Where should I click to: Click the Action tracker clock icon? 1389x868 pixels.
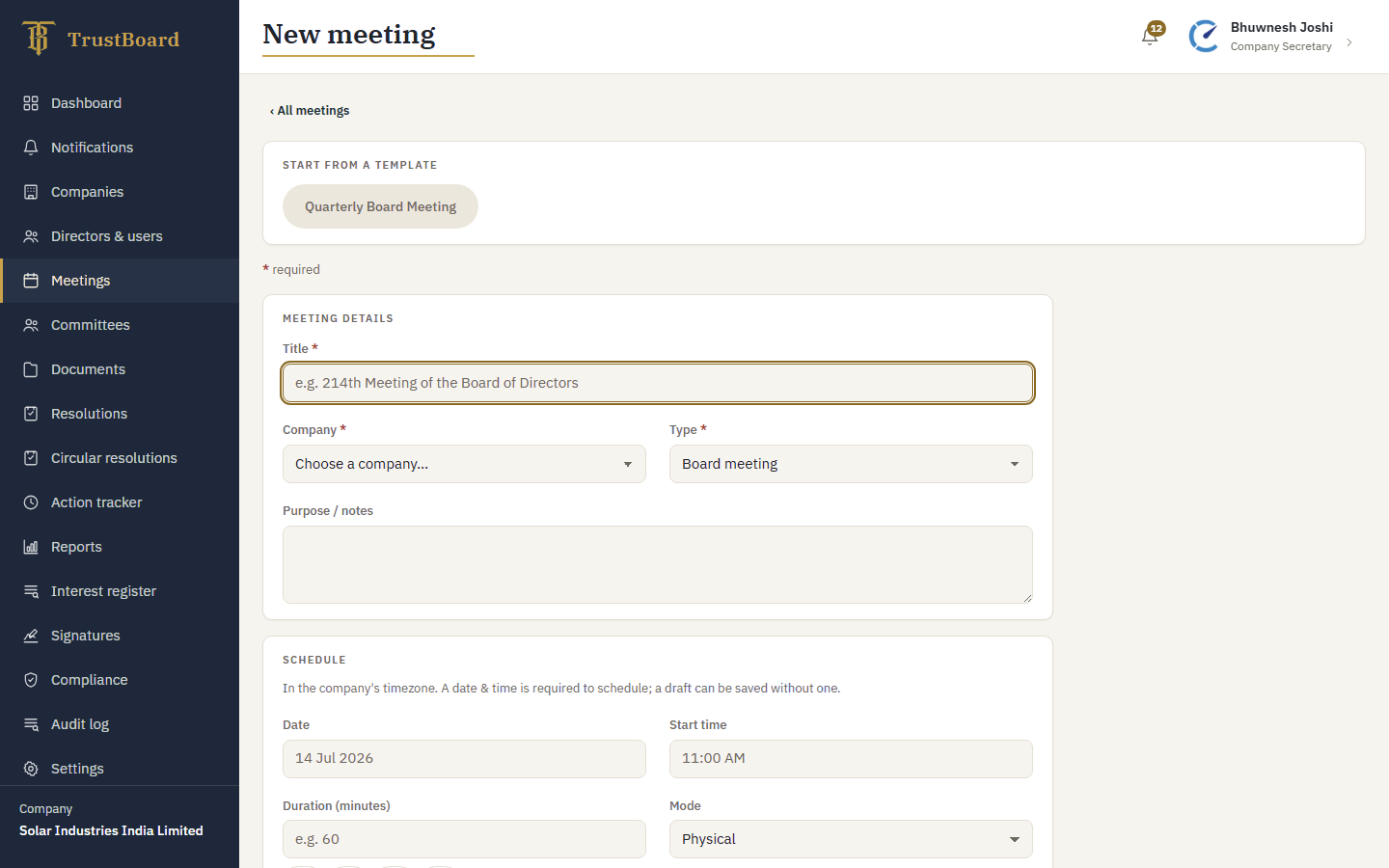point(31,502)
